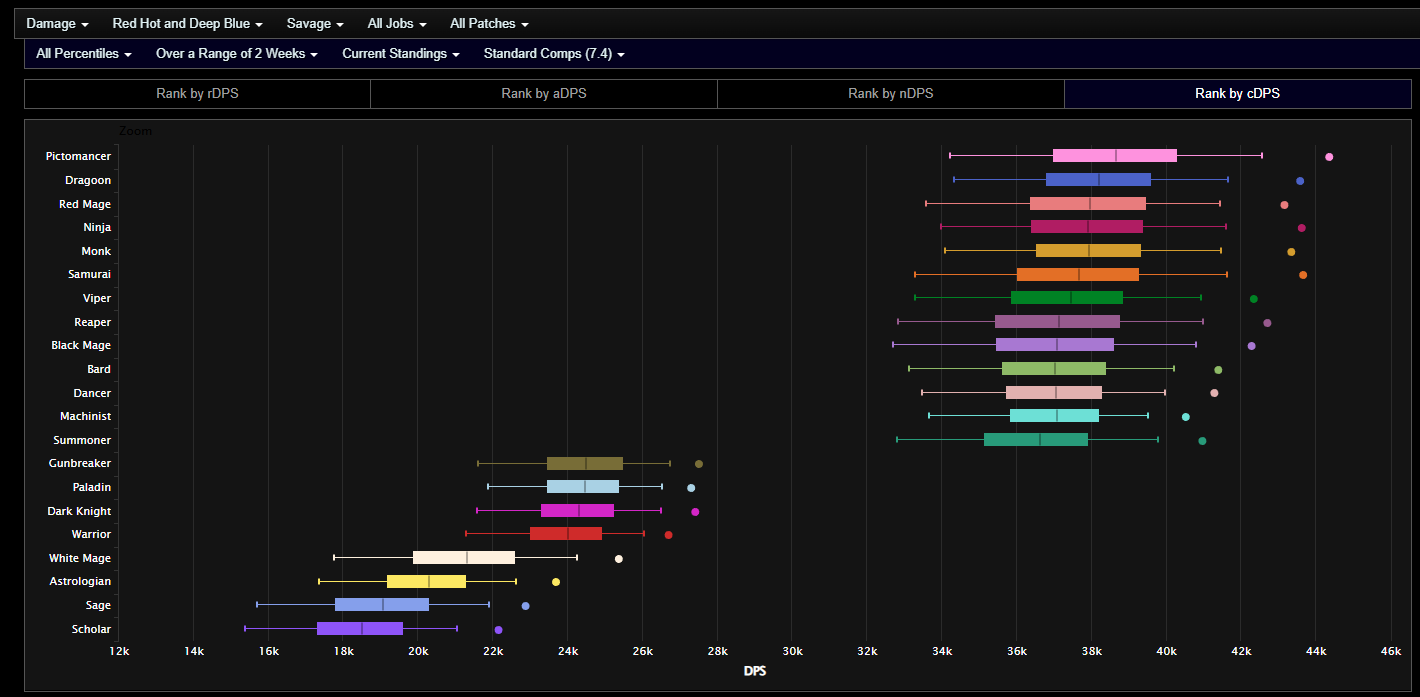Click the Sage job label
The height and width of the screenshot is (697, 1420).
click(x=98, y=605)
